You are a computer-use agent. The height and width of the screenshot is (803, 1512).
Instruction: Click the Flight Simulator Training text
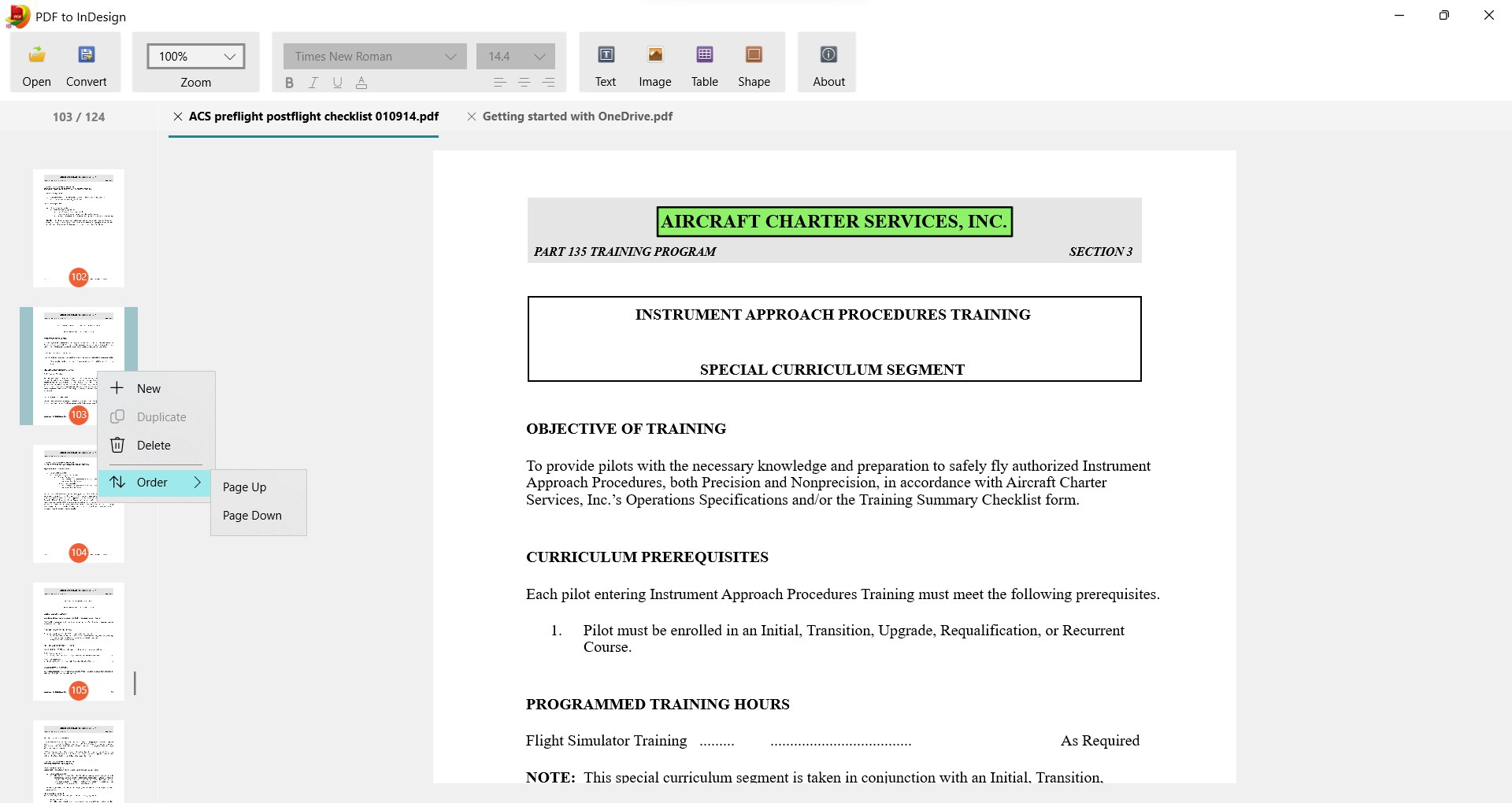coord(606,741)
